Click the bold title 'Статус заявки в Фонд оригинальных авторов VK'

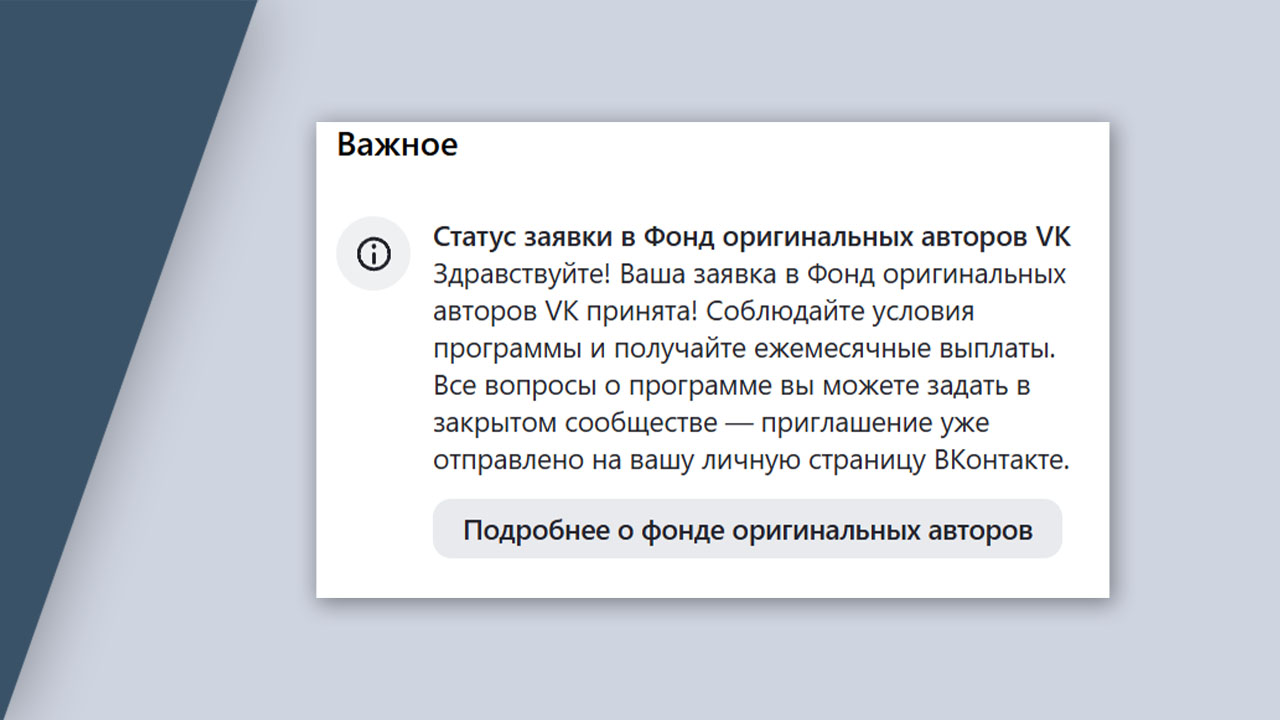tap(751, 237)
